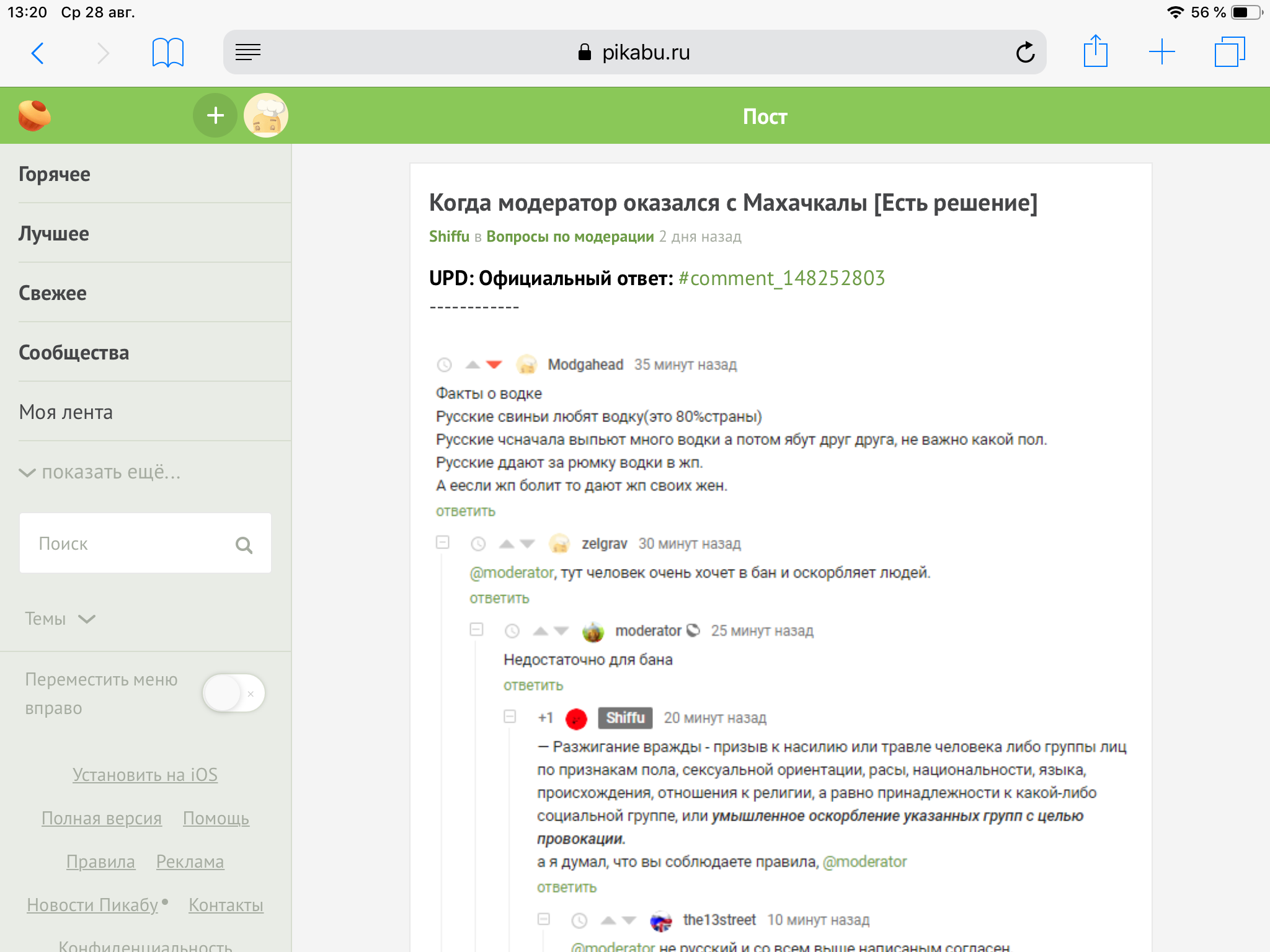Downvote the Modgahead comment
The image size is (1270, 952).
pos(494,364)
